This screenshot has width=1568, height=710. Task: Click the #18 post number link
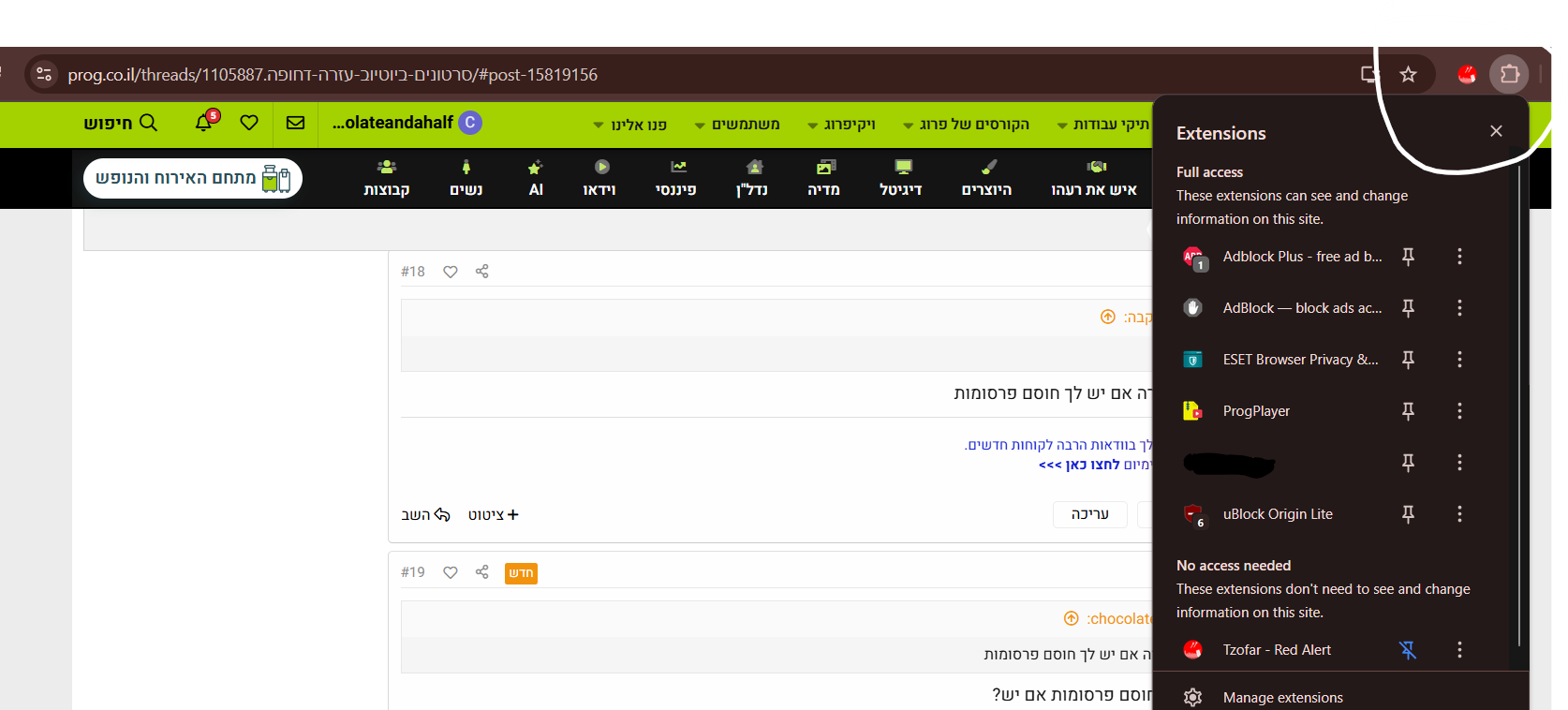413,272
